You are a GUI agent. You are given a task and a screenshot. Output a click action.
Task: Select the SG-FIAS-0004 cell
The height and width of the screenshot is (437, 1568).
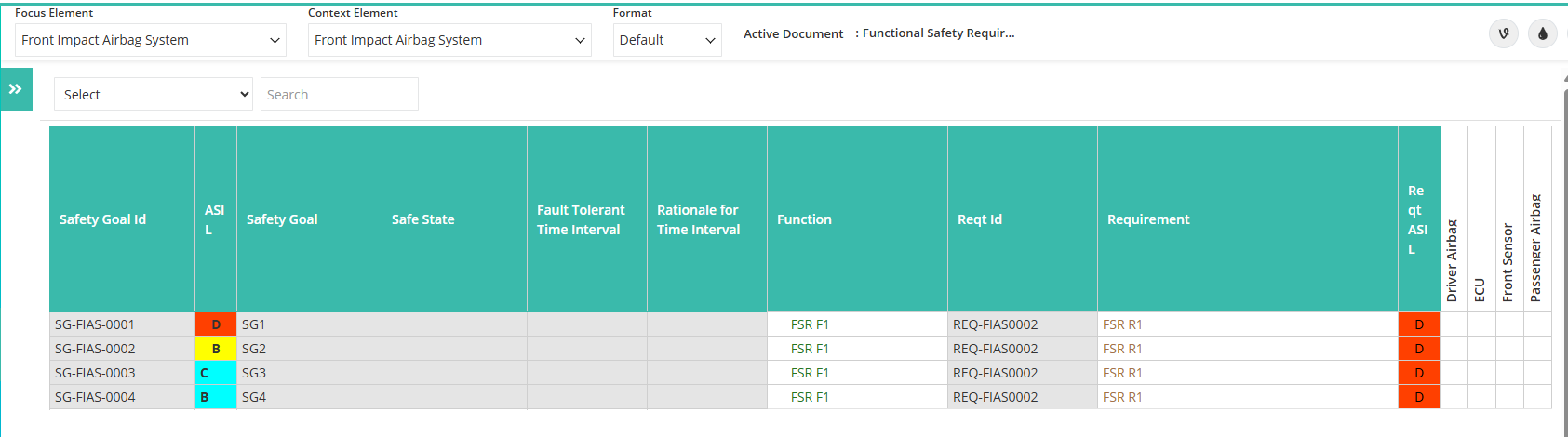pos(122,397)
